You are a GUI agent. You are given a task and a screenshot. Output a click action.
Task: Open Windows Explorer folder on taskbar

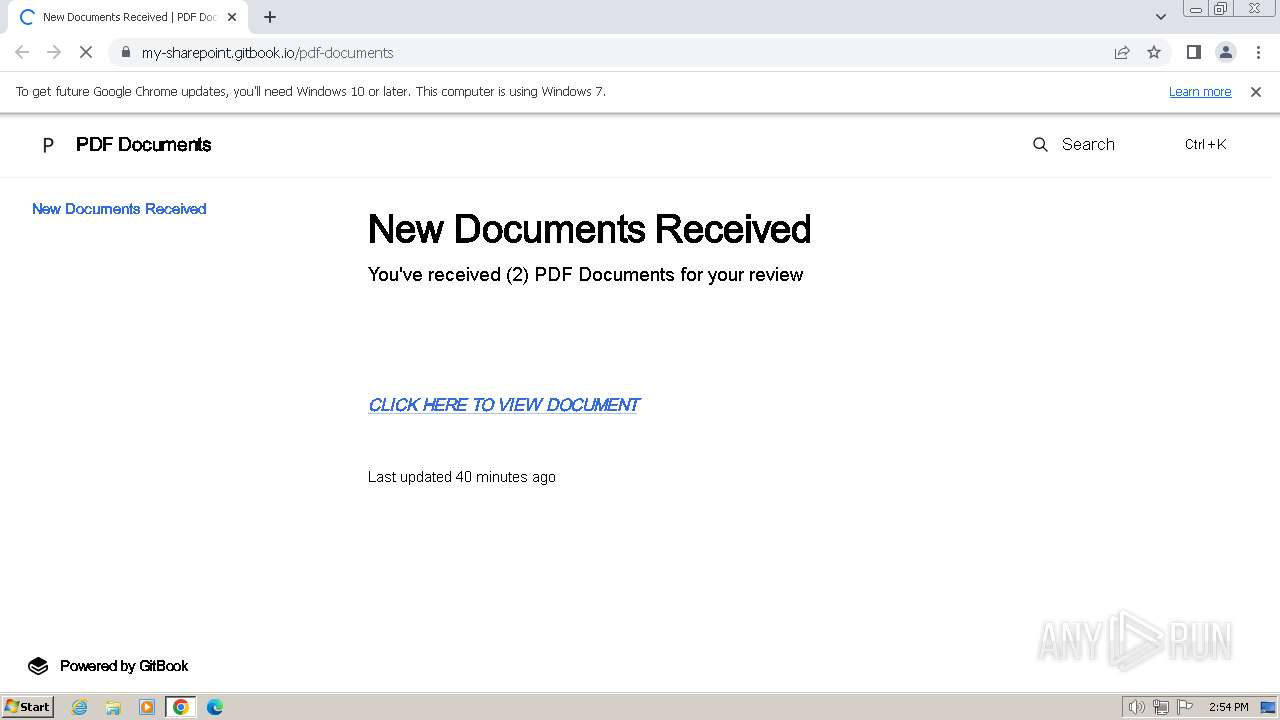click(113, 707)
